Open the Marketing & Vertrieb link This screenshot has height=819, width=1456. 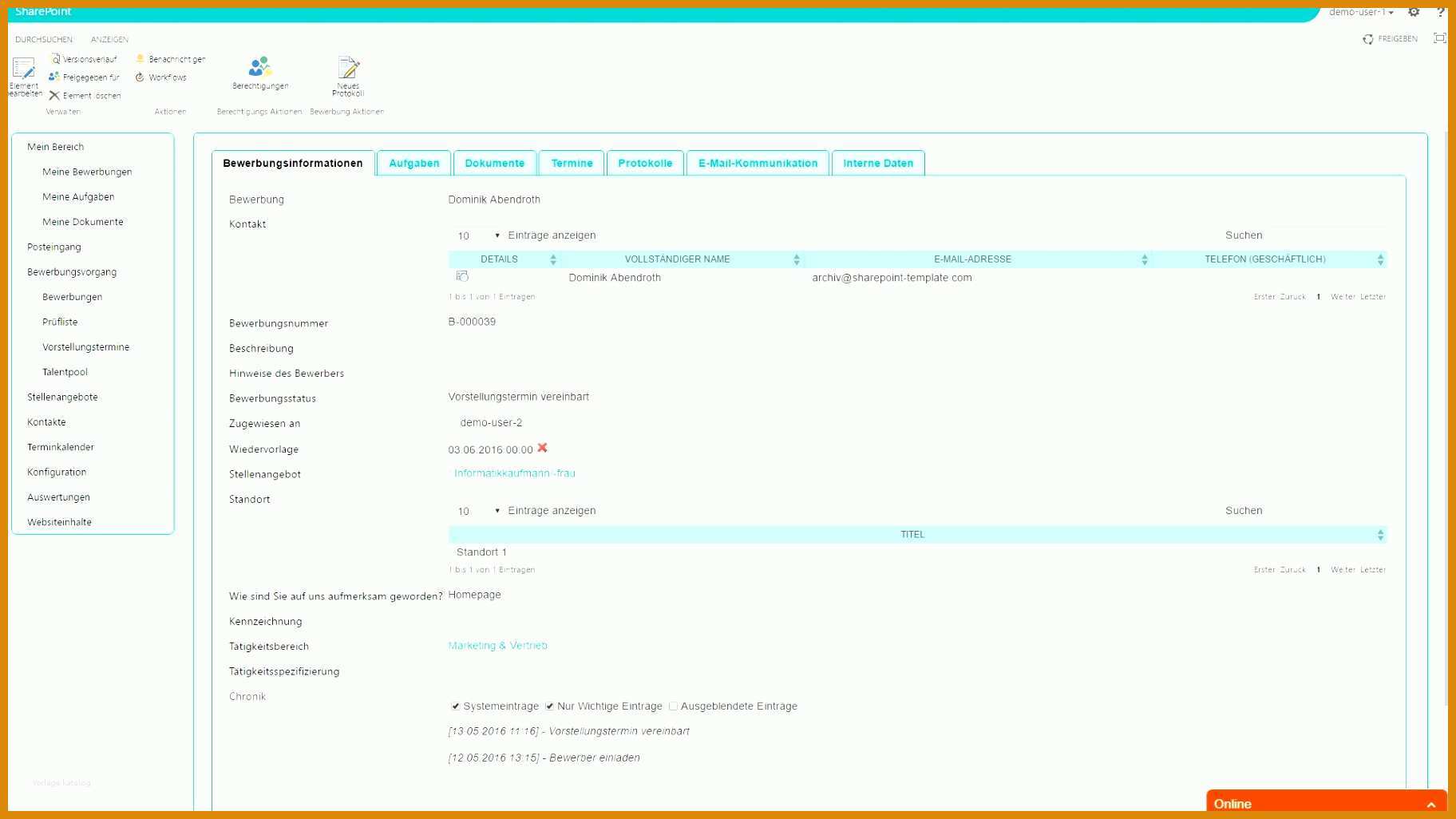coord(498,646)
